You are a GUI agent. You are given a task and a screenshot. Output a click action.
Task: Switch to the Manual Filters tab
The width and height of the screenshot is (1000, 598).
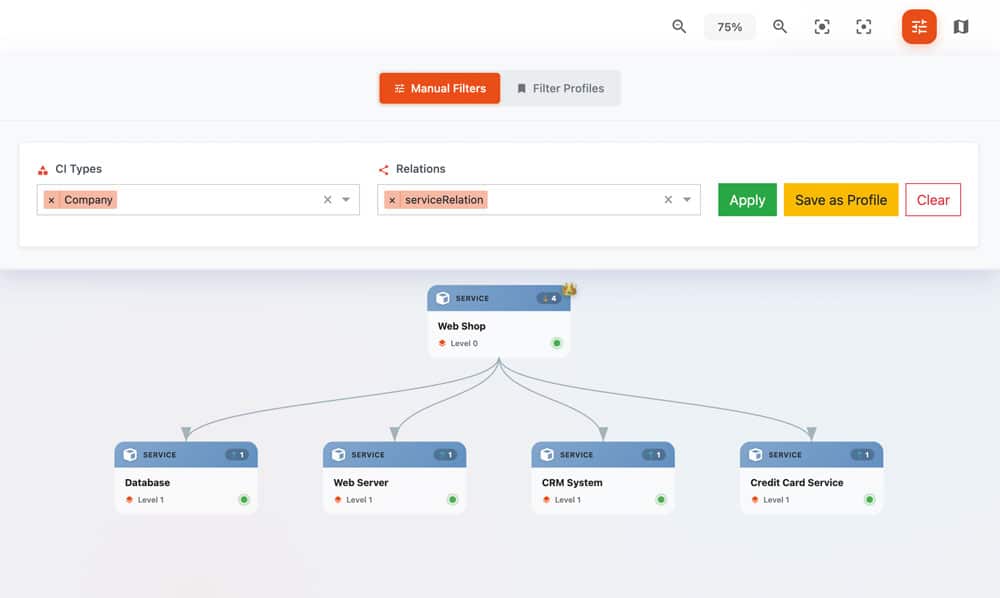[439, 88]
